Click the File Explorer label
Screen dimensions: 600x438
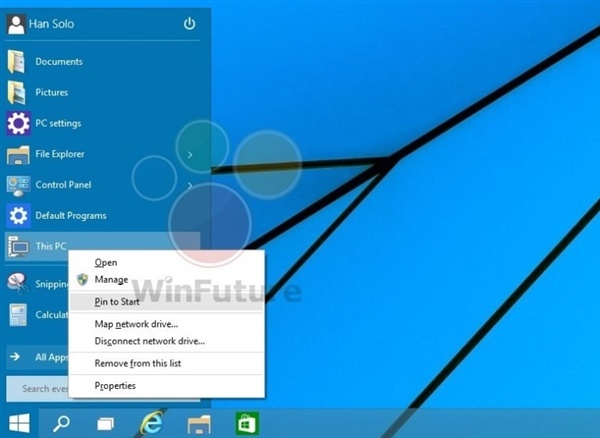click(x=60, y=154)
